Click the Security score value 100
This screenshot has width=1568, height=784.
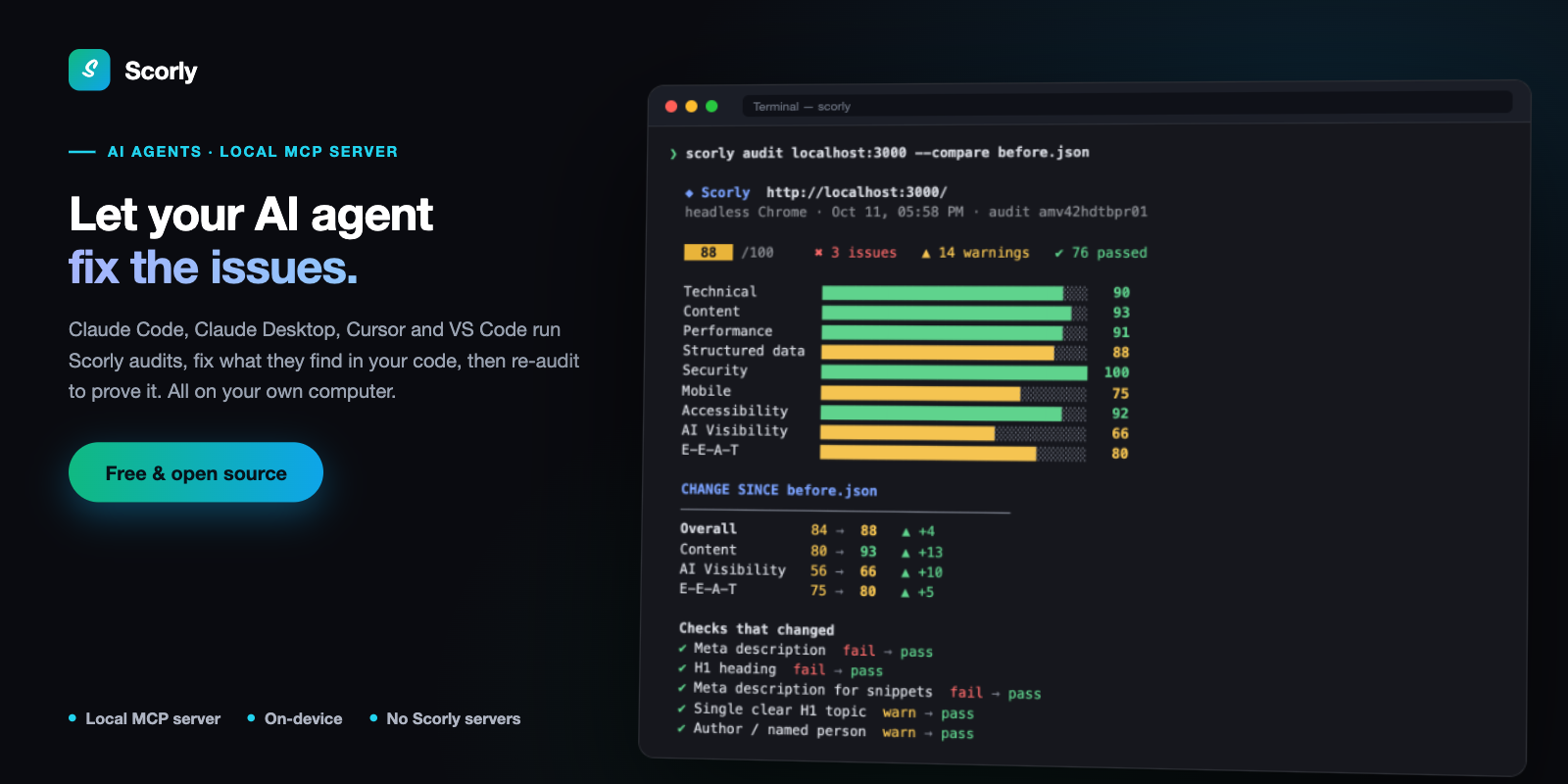[1116, 372]
